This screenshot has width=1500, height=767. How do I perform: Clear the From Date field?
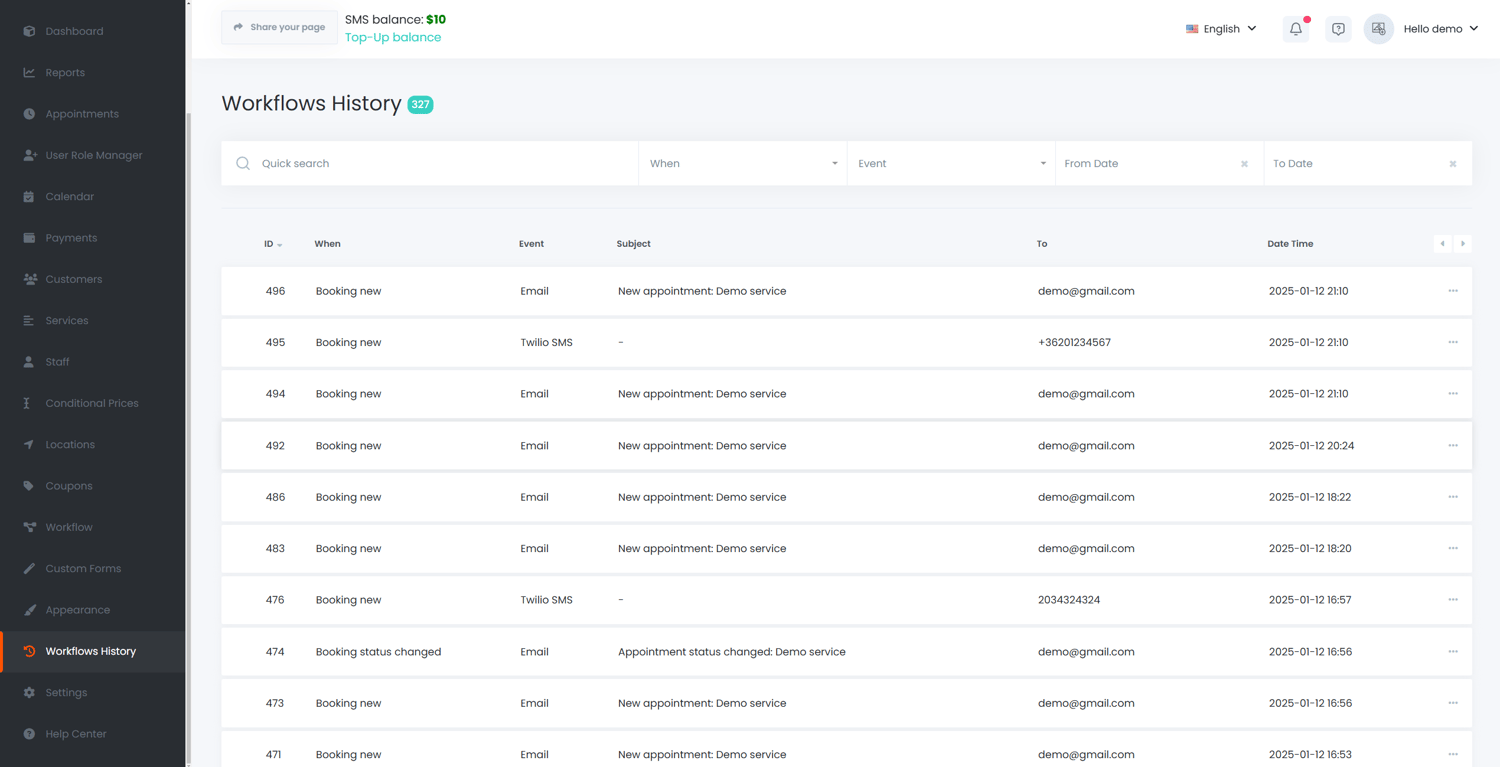1244,164
